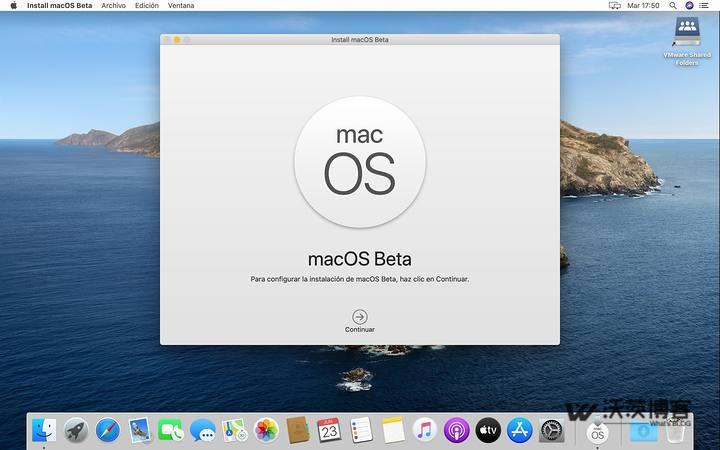
Task: Click the Mar 17:50 clock
Action: pos(643,6)
